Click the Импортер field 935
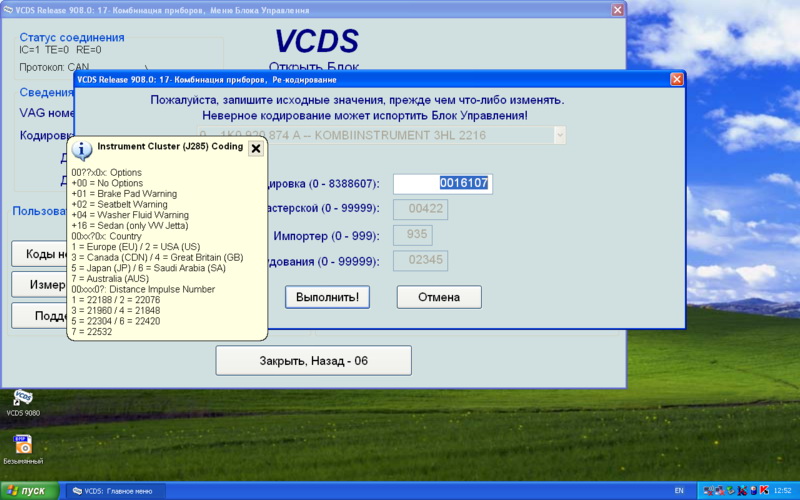This screenshot has width=800, height=500. pyautogui.click(x=413, y=235)
